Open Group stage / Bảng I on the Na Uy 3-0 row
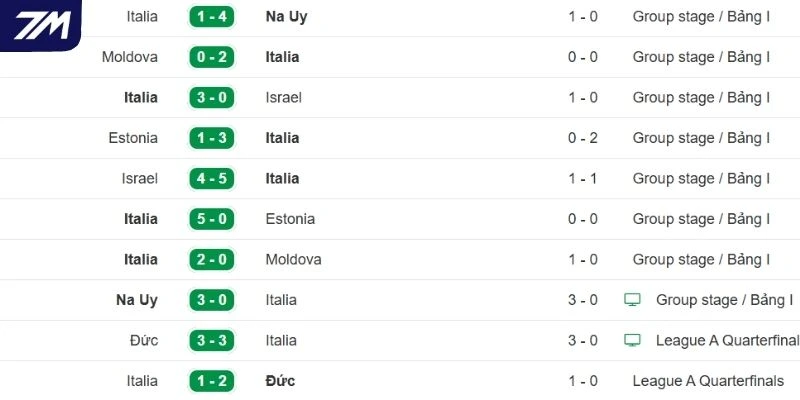Viewport: 800px width, 400px height. click(x=724, y=300)
